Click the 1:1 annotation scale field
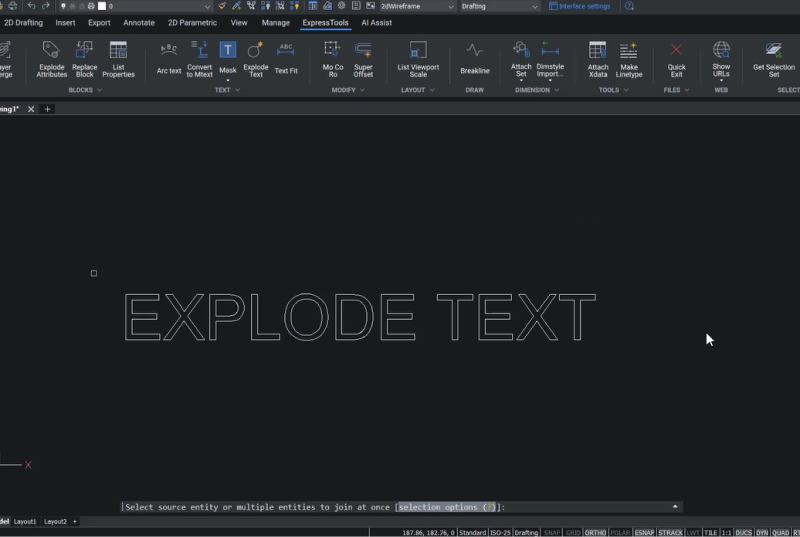Screen dimensions: 800x537 (726, 532)
